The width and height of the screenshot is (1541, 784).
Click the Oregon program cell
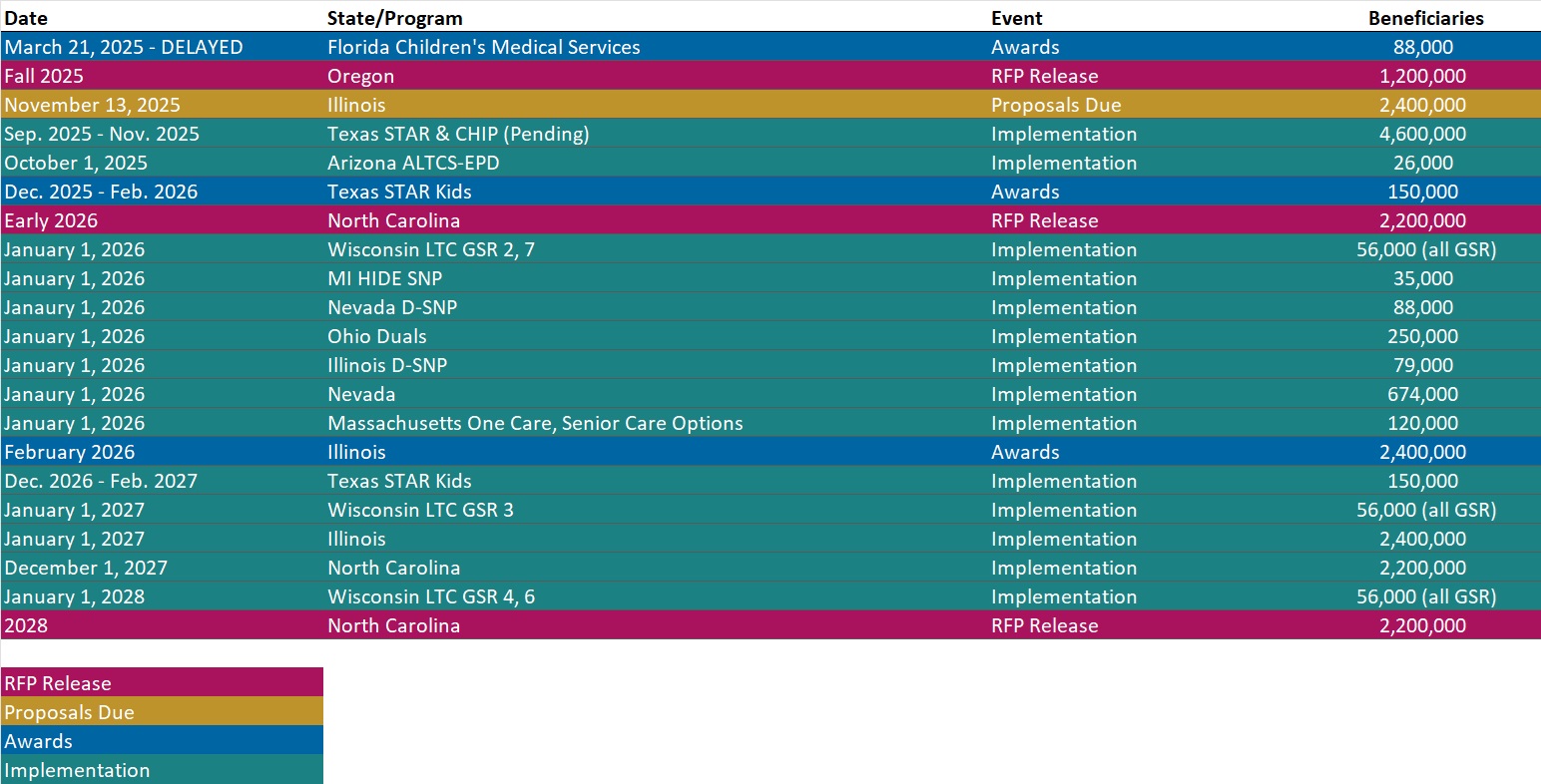point(360,76)
